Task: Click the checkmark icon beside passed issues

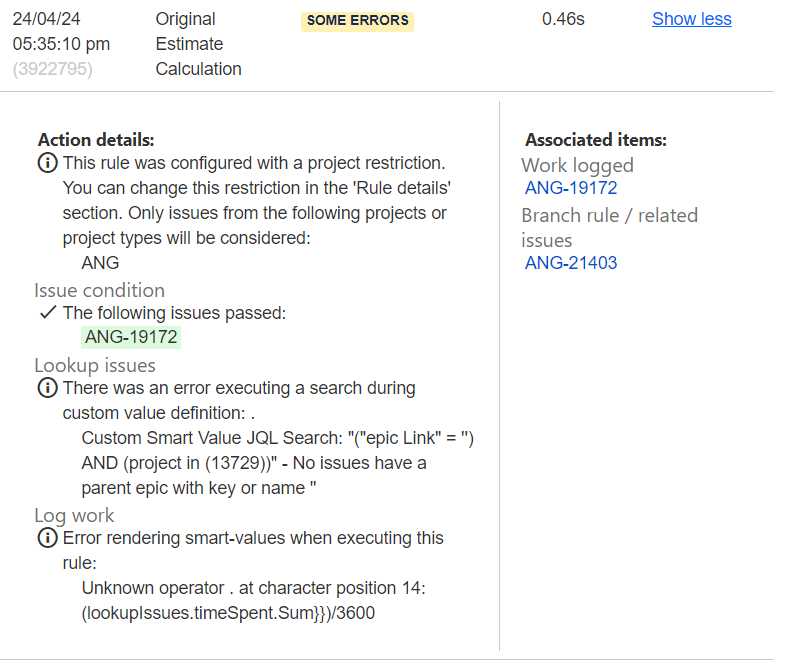Action: (x=47, y=313)
